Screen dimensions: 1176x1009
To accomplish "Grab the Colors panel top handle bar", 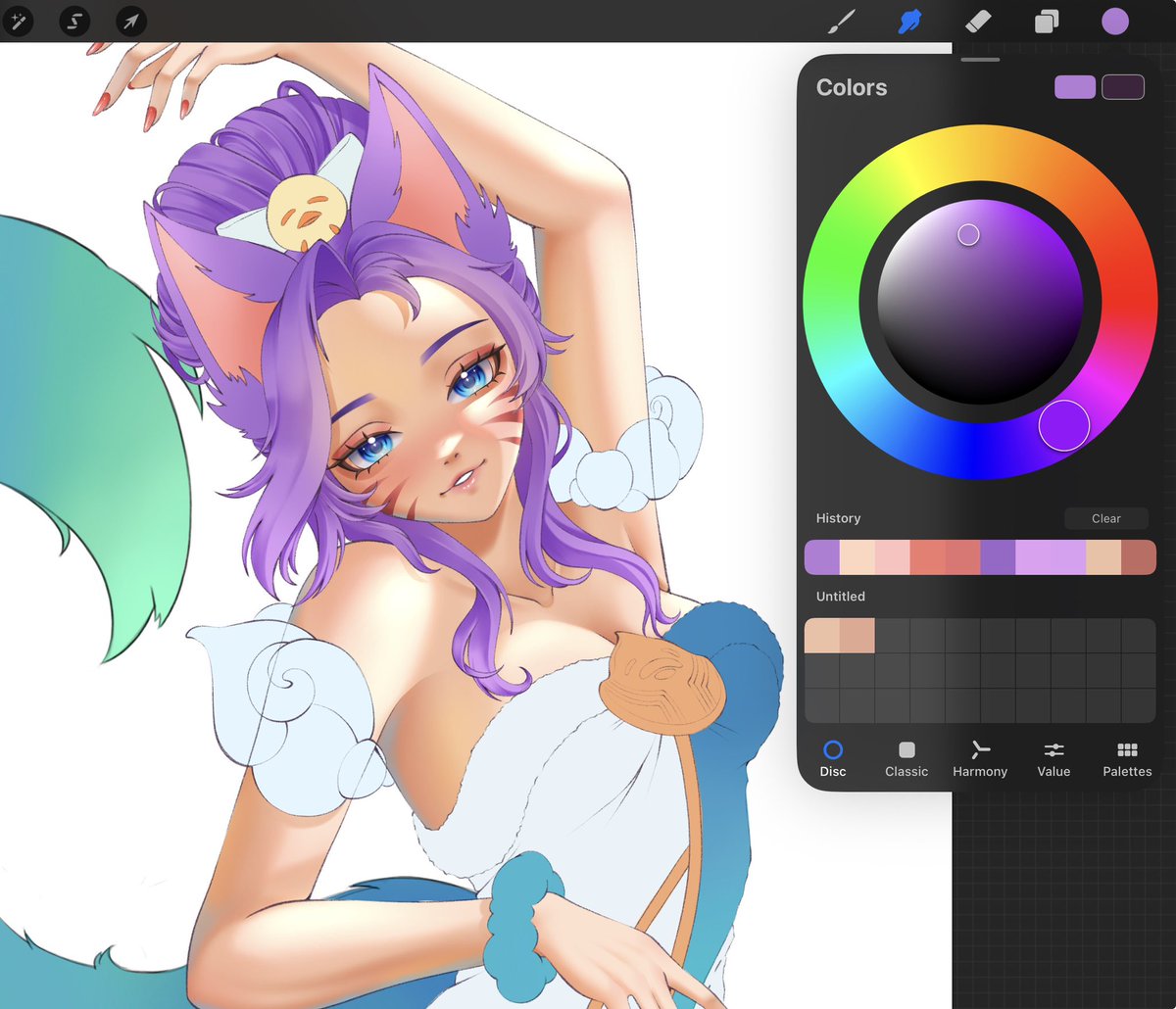I will click(x=980, y=60).
